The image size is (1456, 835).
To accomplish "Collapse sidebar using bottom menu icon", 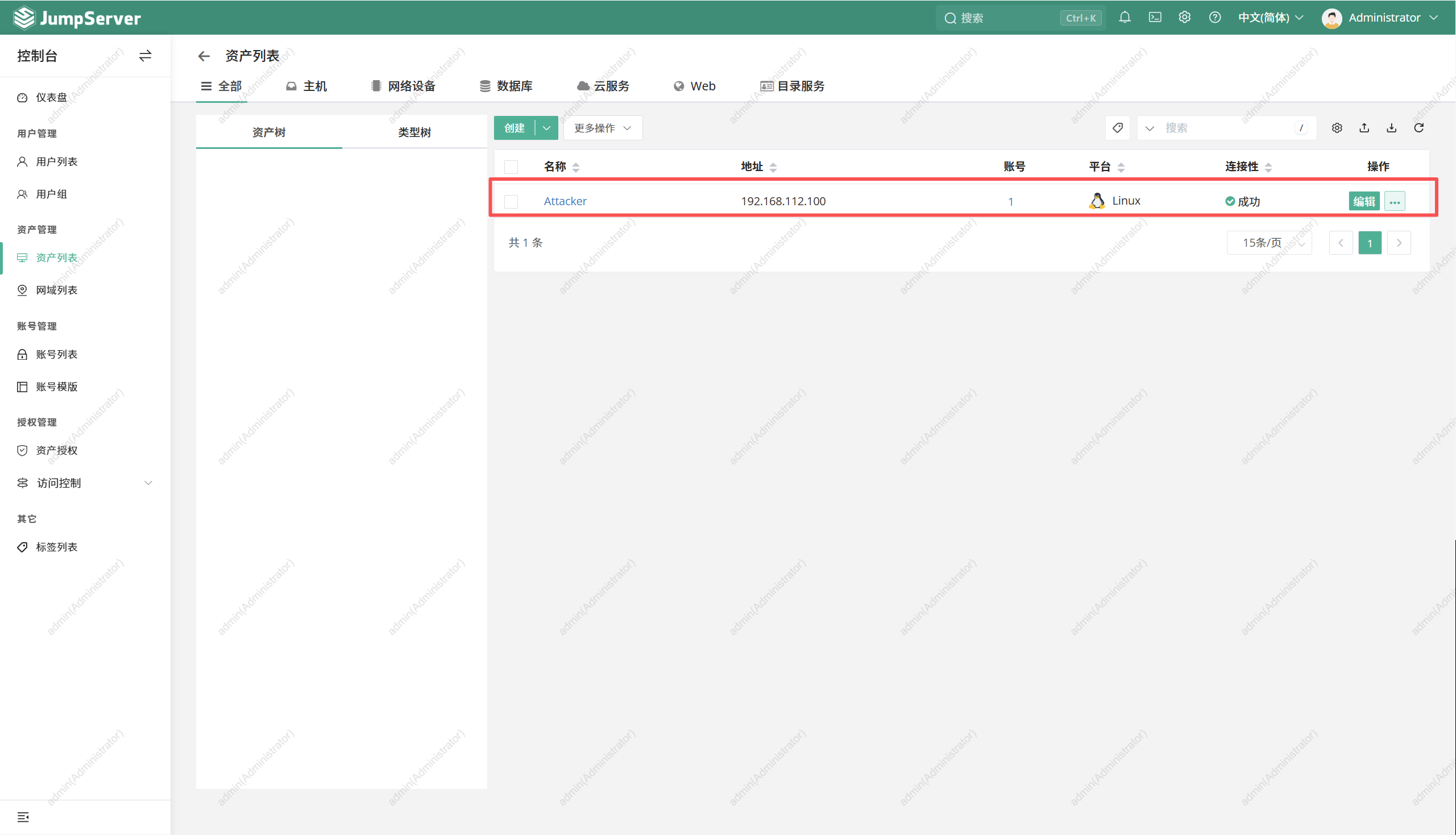I will click(x=23, y=817).
